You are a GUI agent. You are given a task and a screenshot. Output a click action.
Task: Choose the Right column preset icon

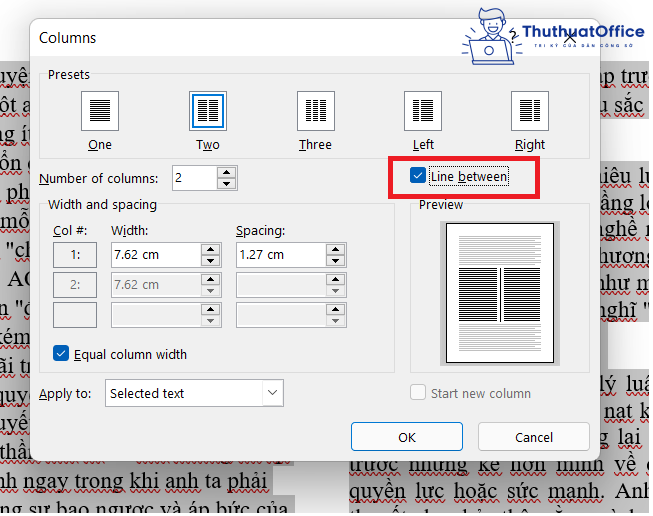click(530, 111)
